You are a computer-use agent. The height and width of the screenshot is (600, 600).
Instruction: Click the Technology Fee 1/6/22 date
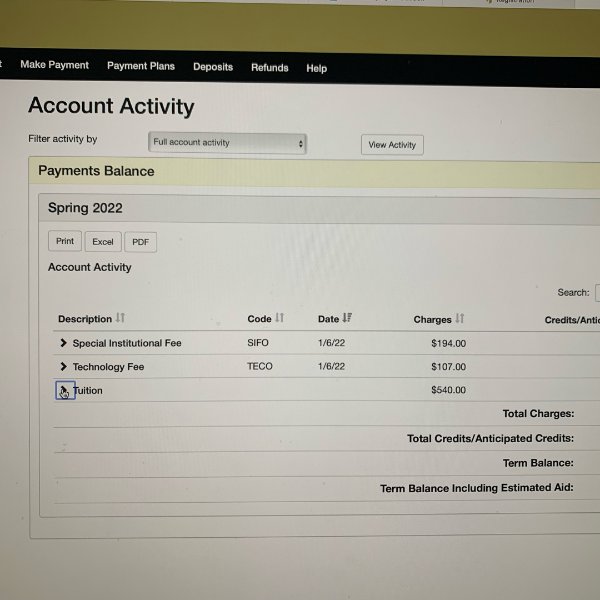point(331,366)
